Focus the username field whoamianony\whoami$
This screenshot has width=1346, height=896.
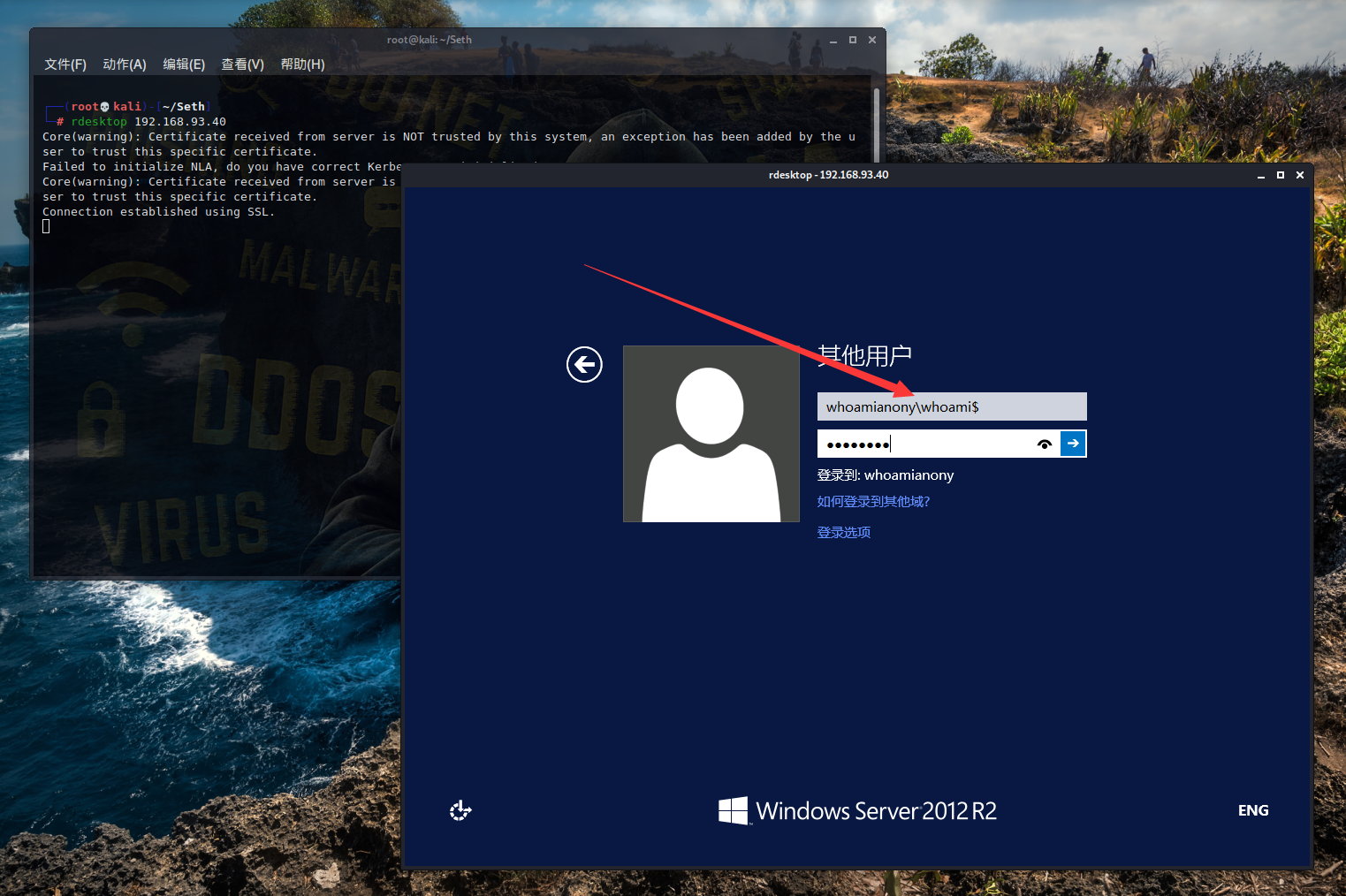pyautogui.click(x=952, y=406)
